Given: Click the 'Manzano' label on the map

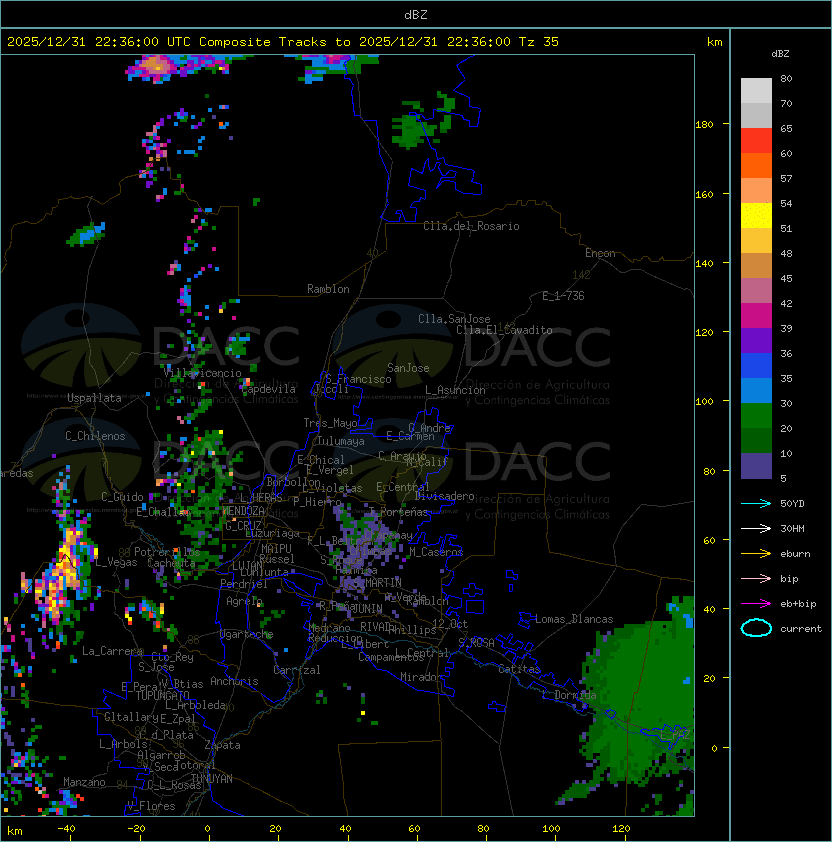Looking at the screenshot, I should point(84,782).
